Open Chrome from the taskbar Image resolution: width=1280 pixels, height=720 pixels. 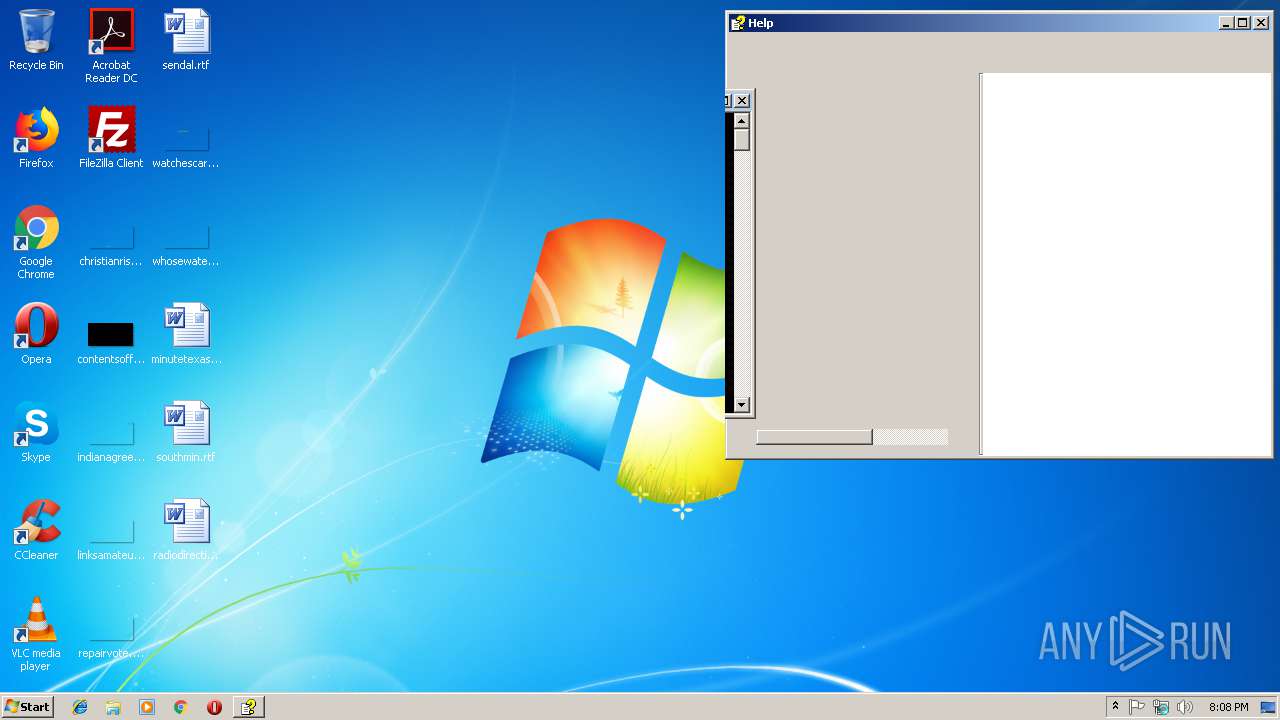(180, 707)
